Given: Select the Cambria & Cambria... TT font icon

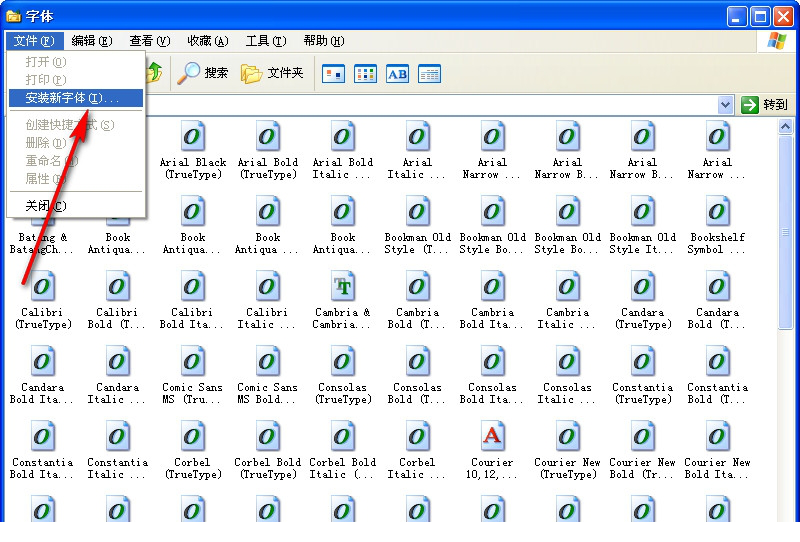Looking at the screenshot, I should [343, 287].
